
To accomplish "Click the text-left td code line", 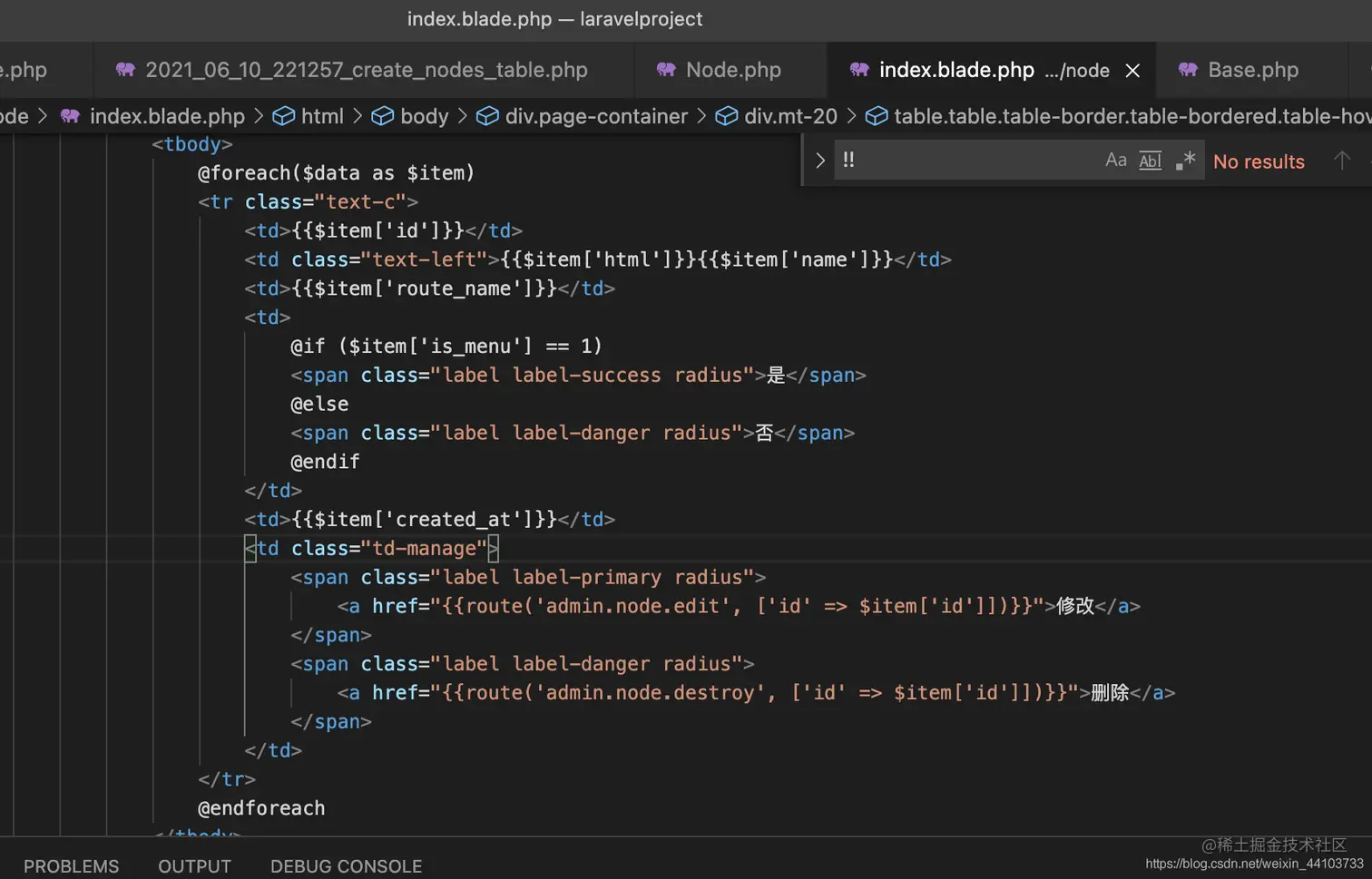I will 597,259.
